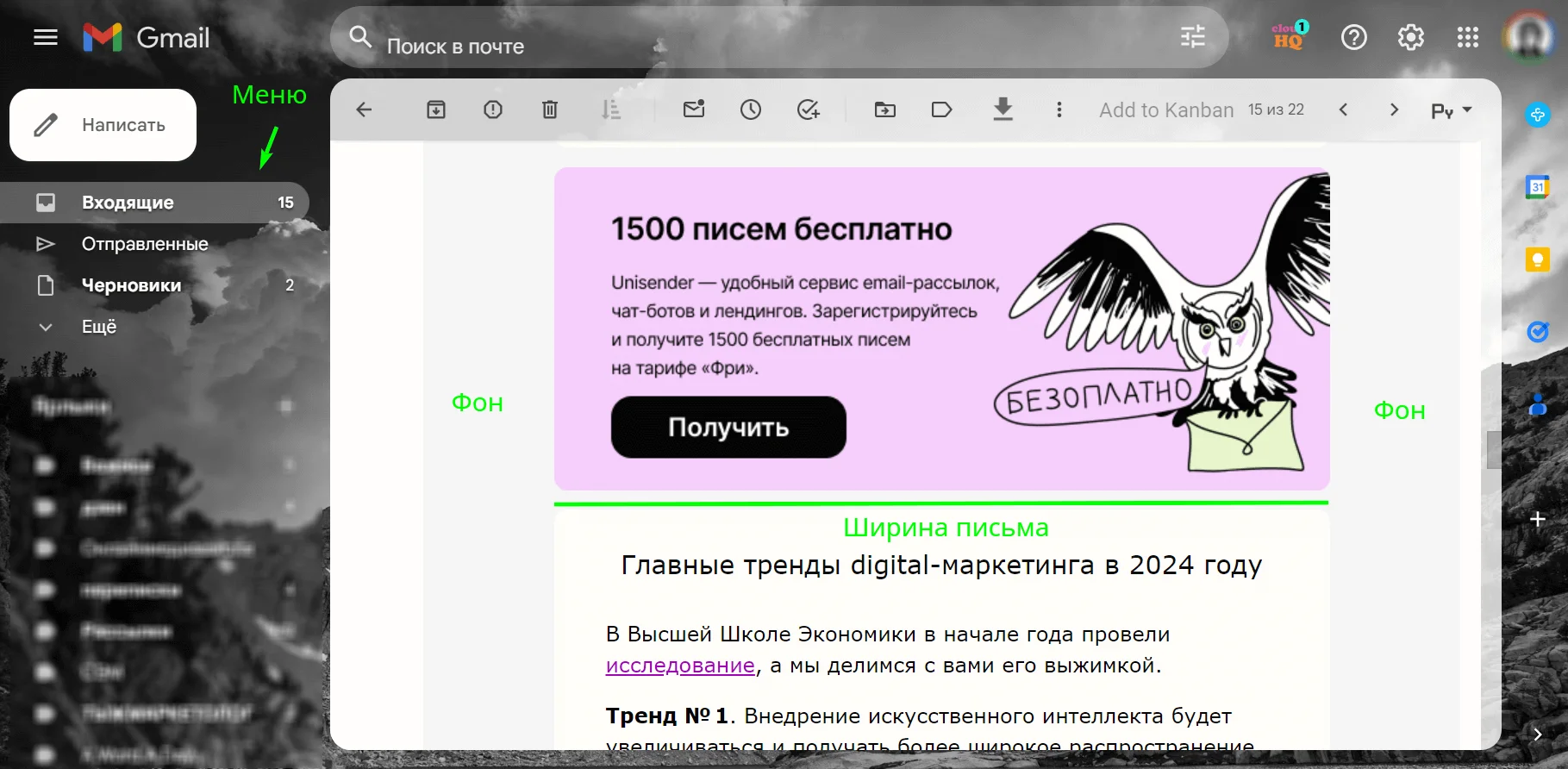
Task: Report this email as spam
Action: (x=493, y=109)
